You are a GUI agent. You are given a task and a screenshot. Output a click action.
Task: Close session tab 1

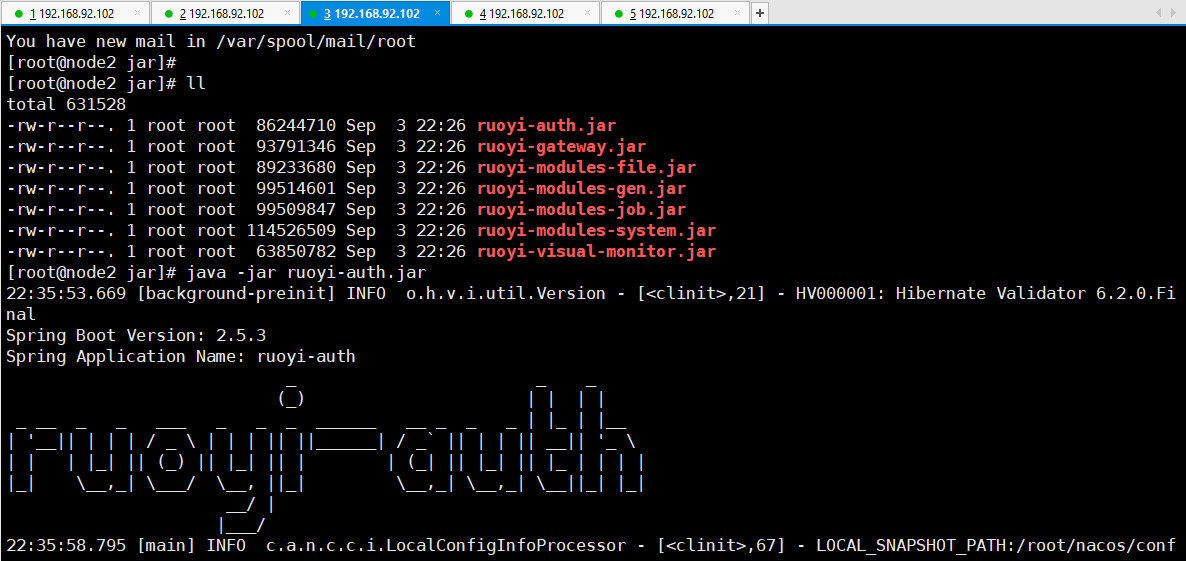pos(137,14)
